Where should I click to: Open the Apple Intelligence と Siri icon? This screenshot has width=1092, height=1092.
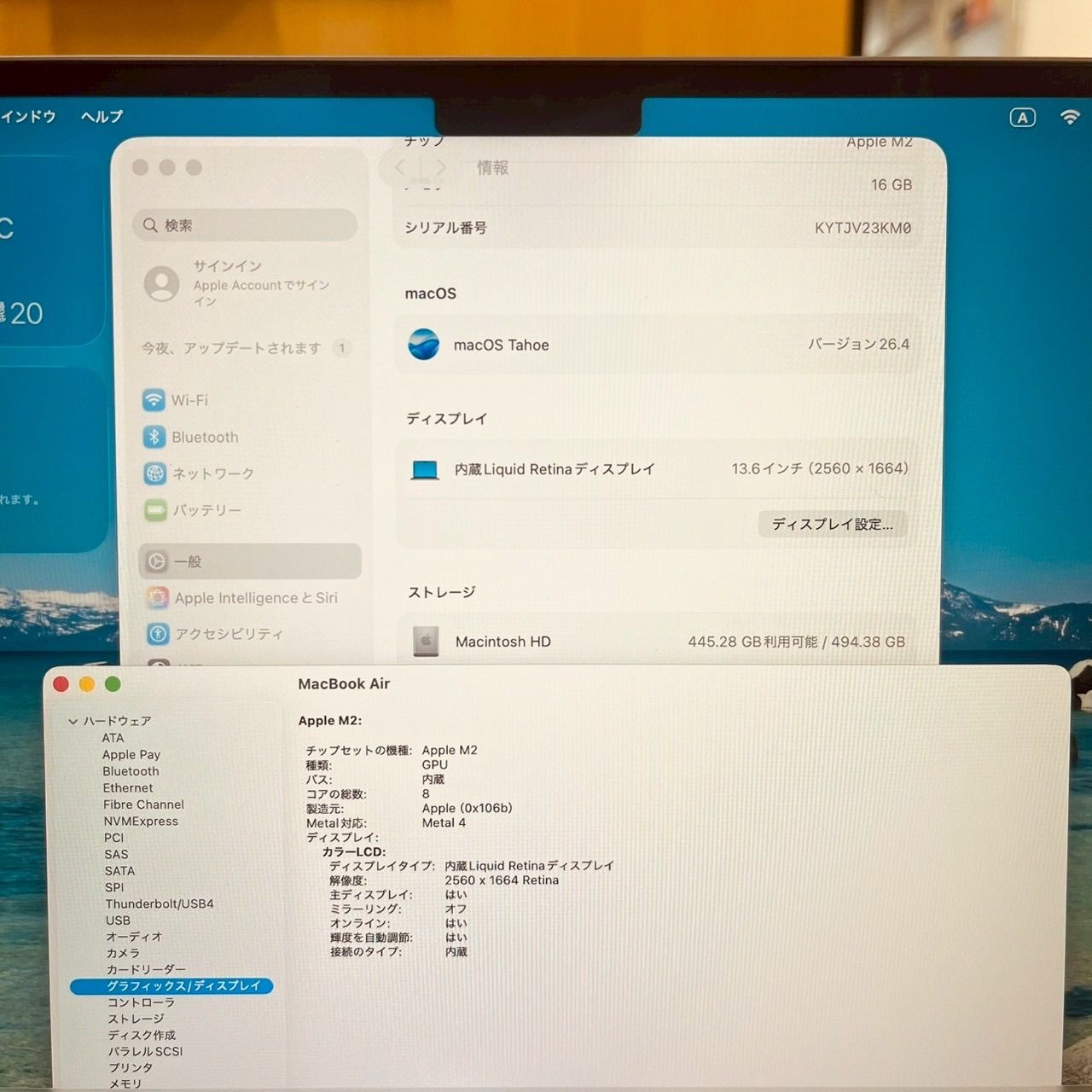(x=158, y=598)
